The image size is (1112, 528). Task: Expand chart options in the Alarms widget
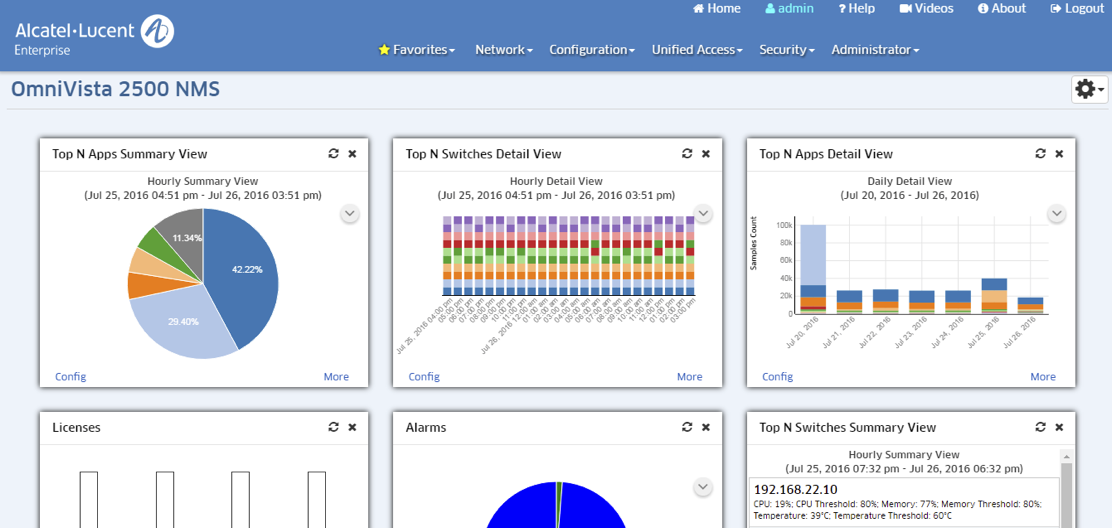703,487
